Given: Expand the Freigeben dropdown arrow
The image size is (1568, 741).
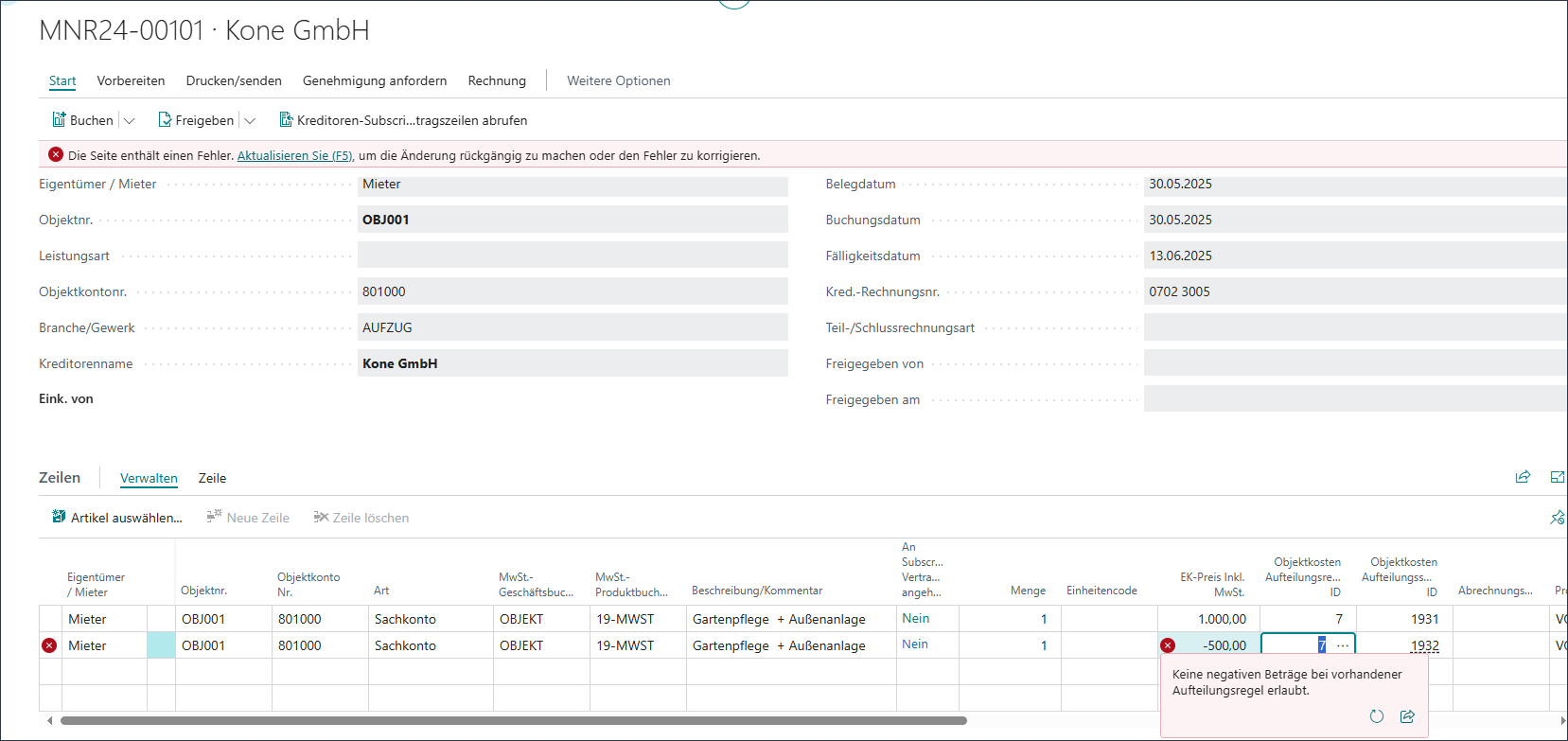Looking at the screenshot, I should (x=250, y=121).
